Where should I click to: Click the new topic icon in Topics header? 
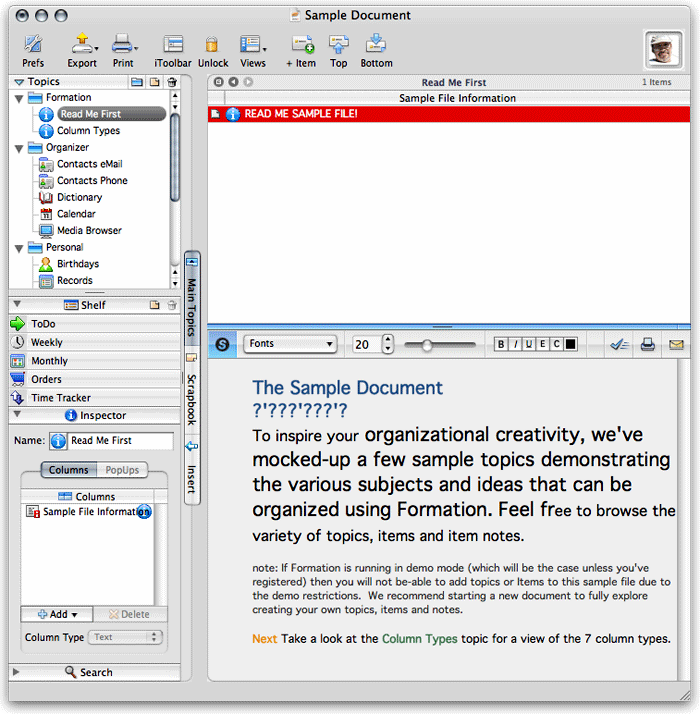[155, 82]
